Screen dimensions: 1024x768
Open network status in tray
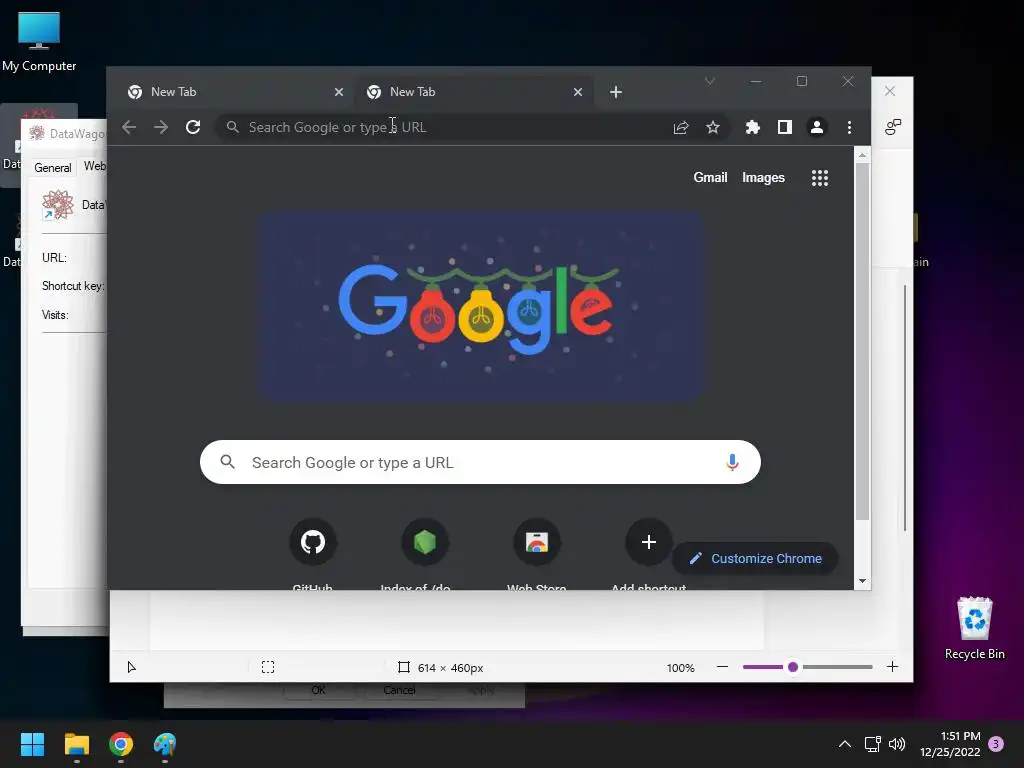(x=872, y=744)
